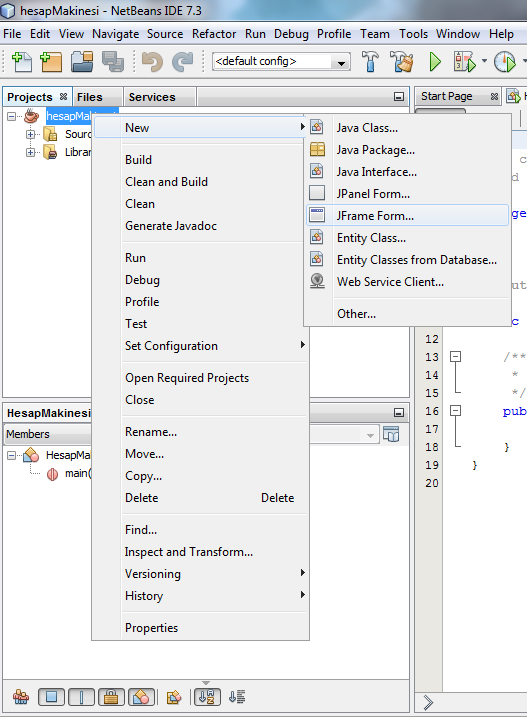The width and height of the screenshot is (527, 717).
Task: Select Open Required Projects
Action: (x=200, y=378)
